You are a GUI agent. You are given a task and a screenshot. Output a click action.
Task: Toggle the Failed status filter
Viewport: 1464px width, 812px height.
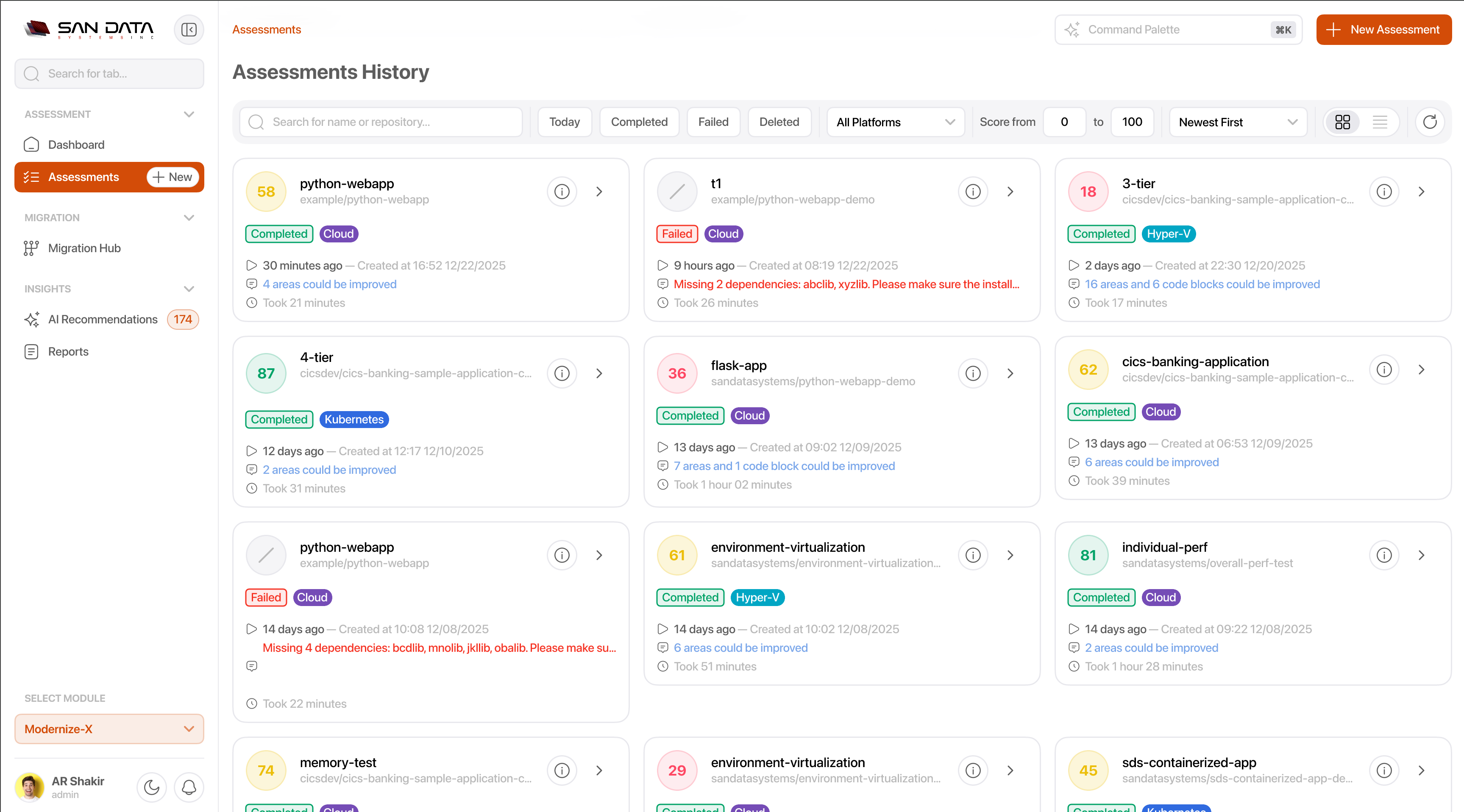click(x=713, y=122)
